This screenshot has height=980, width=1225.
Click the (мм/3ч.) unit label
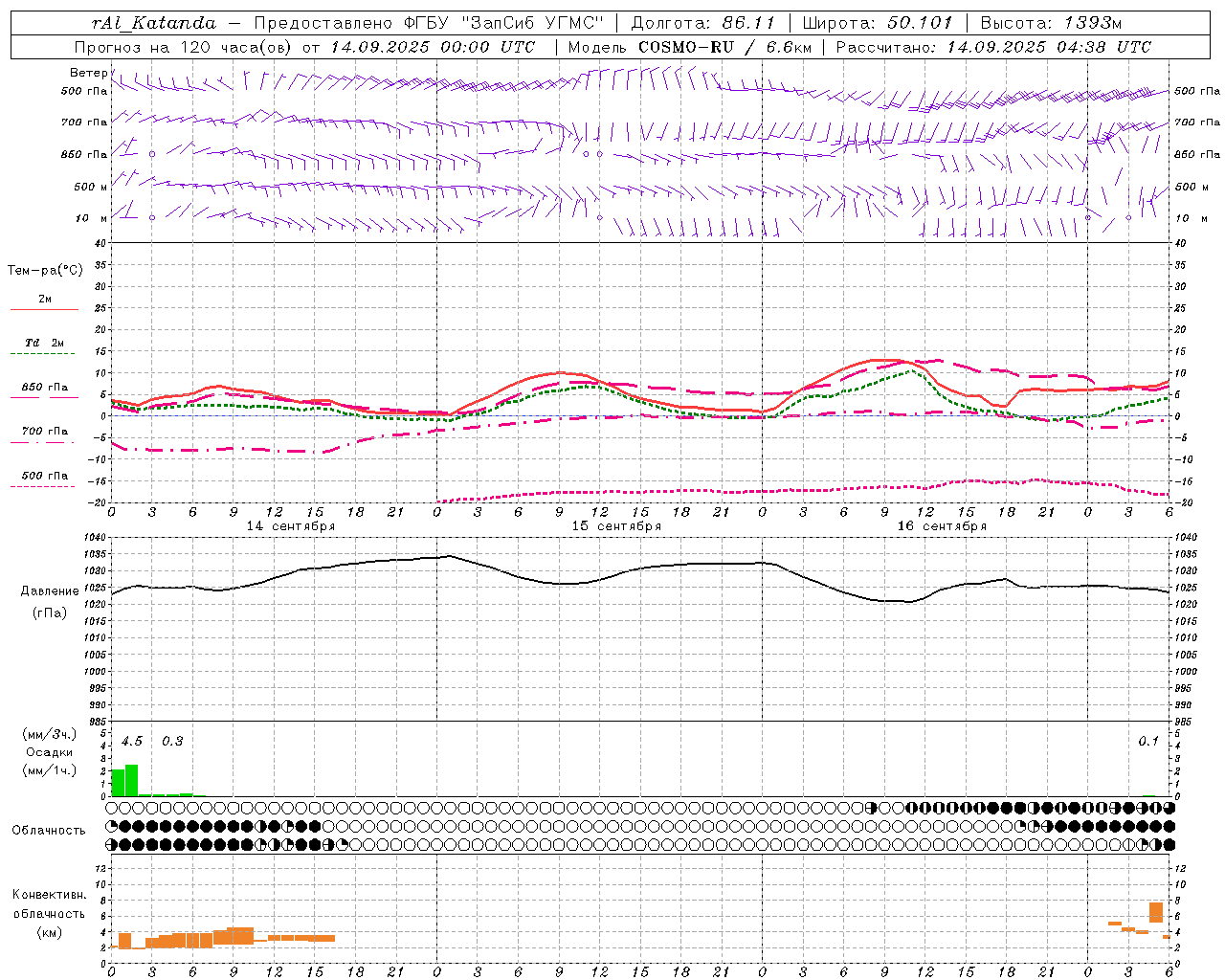point(49,734)
